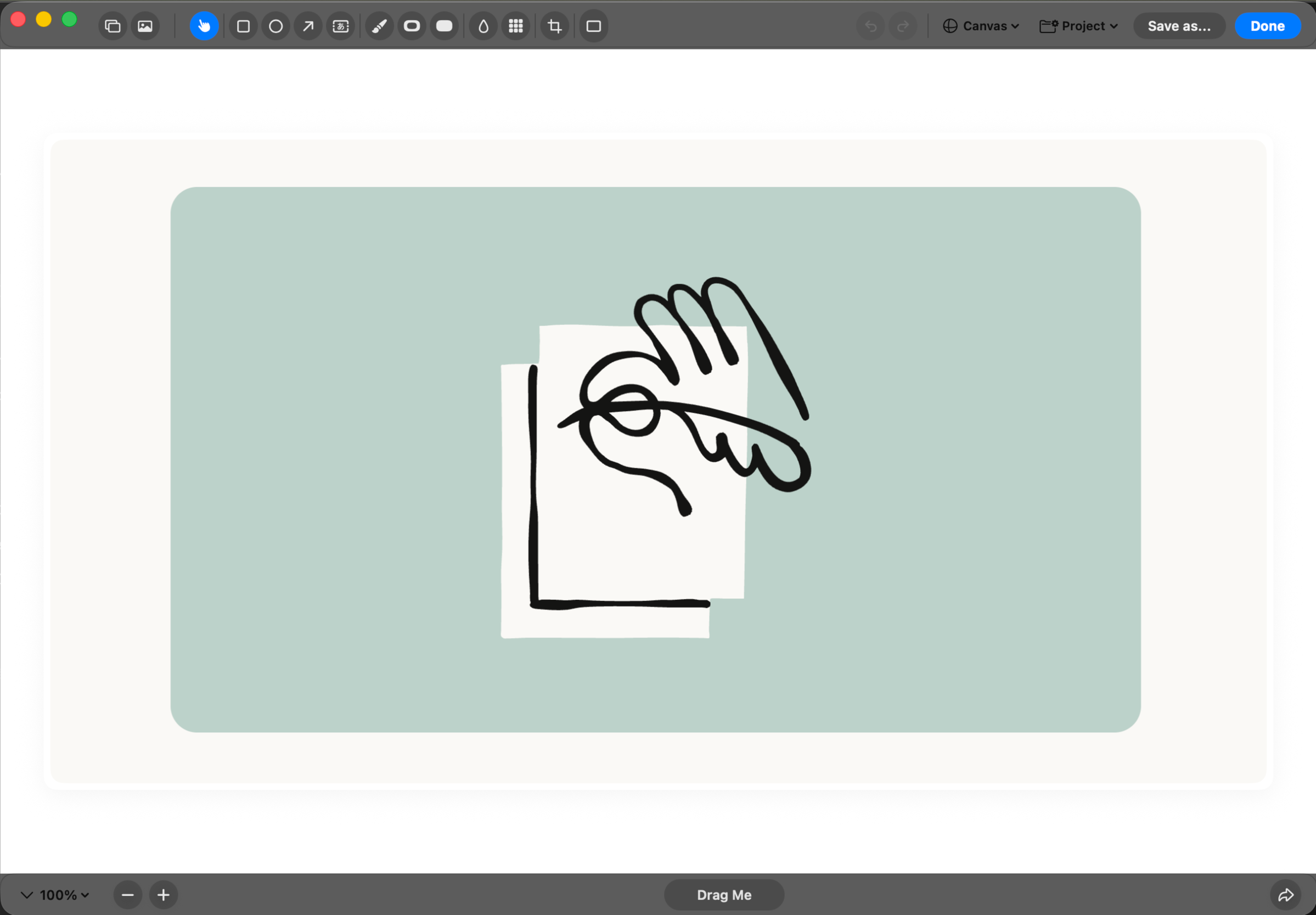Select the filled rounded highlight tool
The width and height of the screenshot is (1316, 915).
(444, 26)
